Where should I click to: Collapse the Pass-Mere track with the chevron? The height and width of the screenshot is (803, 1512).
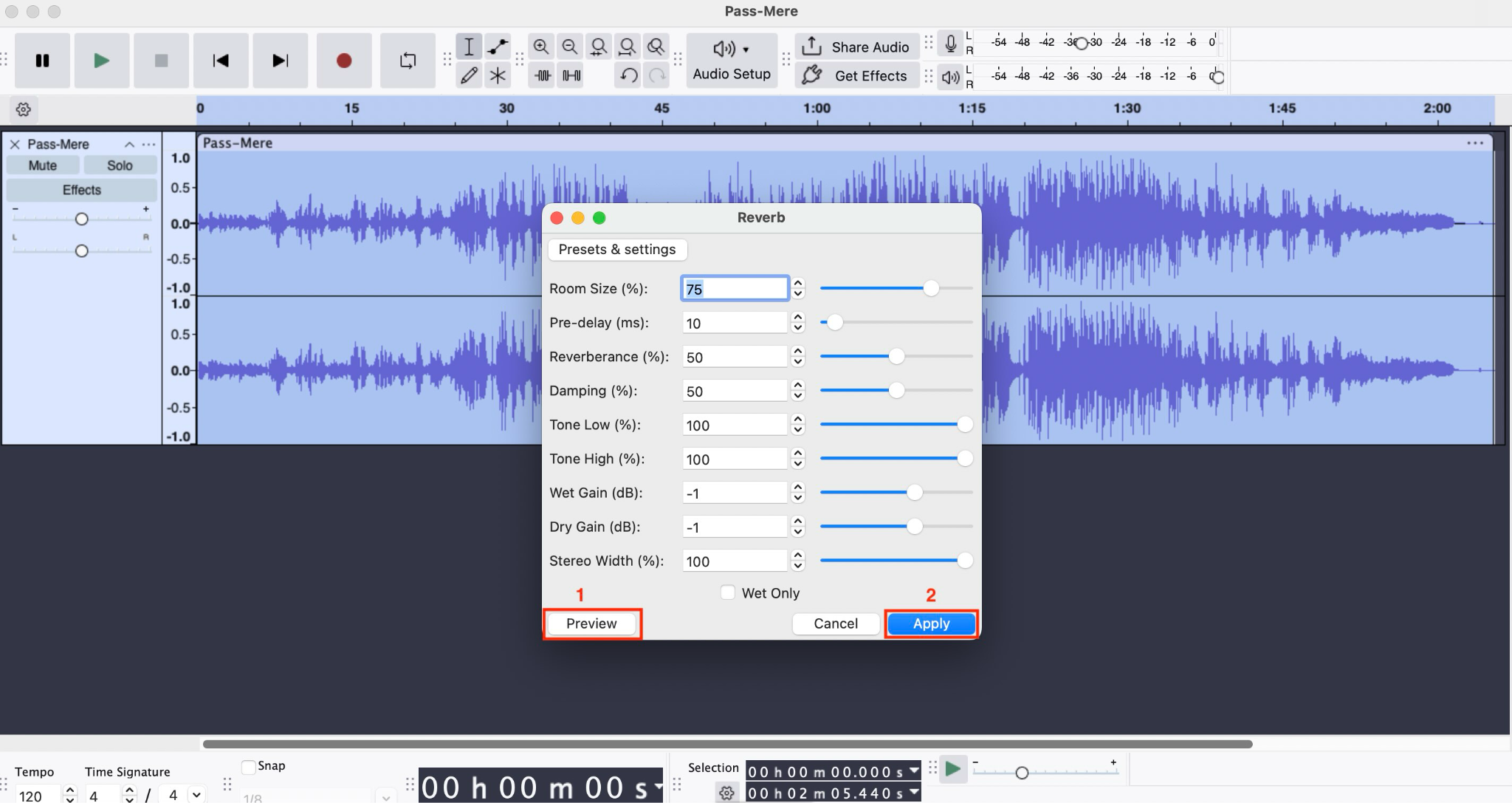(129, 144)
